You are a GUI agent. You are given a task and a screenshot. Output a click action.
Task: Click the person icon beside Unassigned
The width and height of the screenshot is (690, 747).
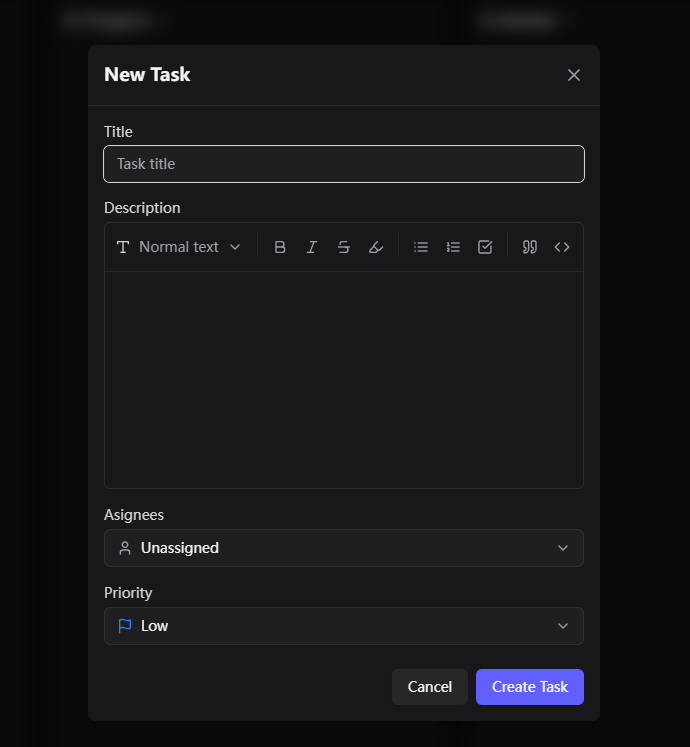click(125, 548)
